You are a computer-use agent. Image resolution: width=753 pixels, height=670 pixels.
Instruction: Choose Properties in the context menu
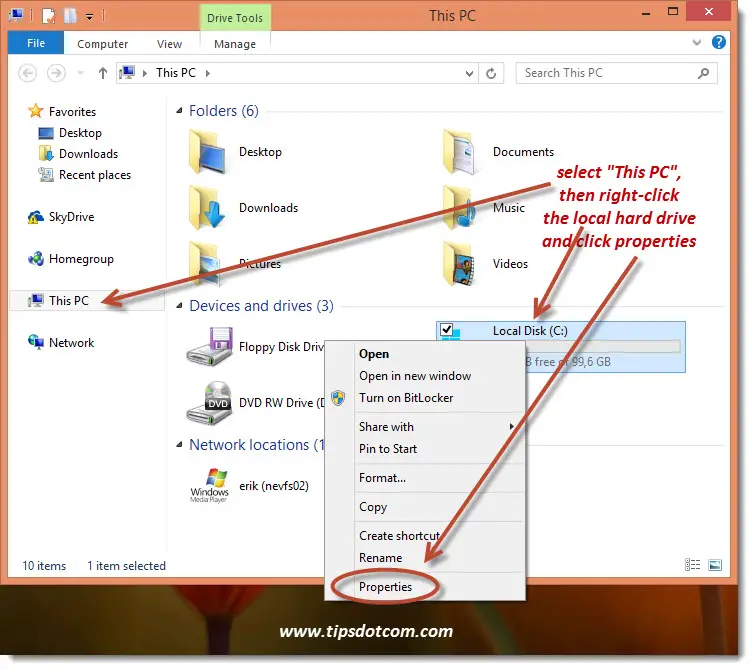(x=385, y=587)
